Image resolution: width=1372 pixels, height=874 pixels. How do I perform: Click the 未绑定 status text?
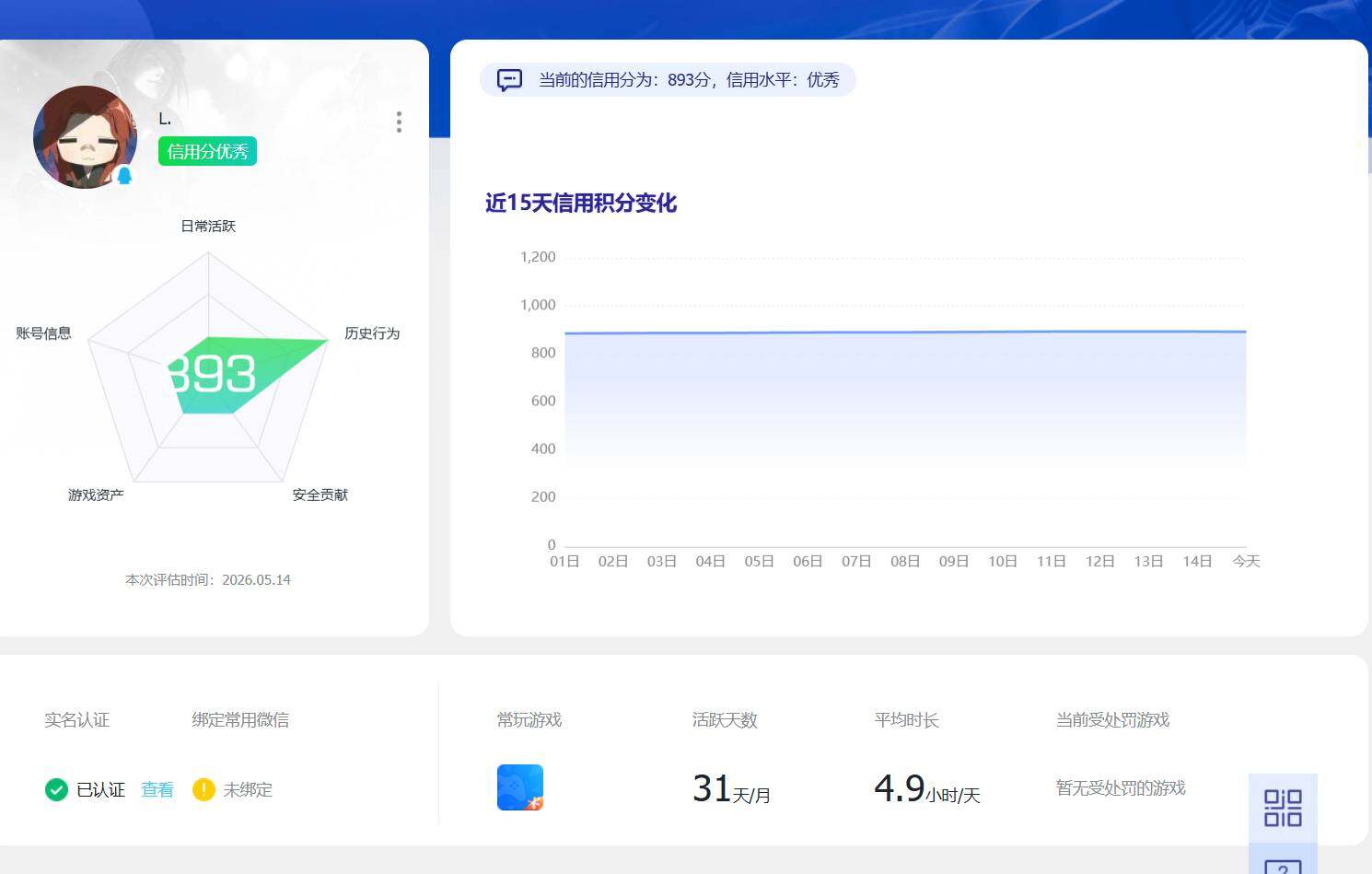248,789
